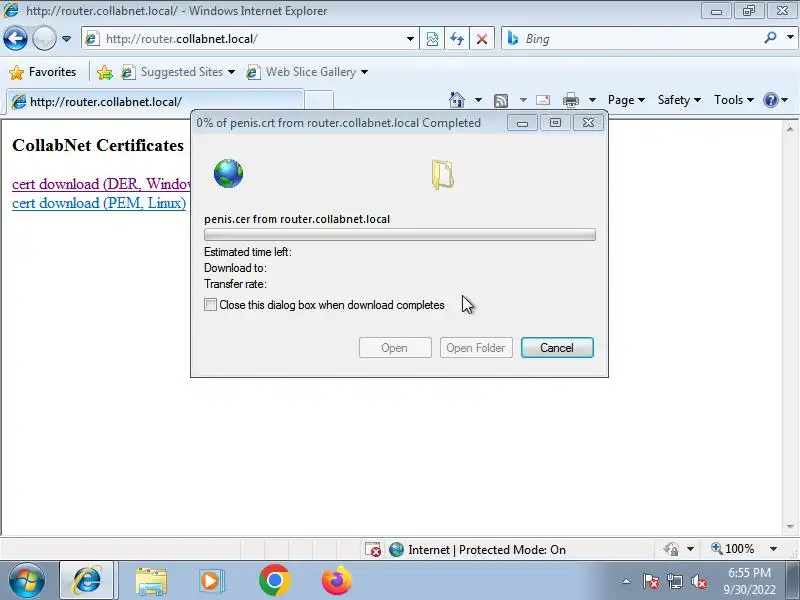Viewport: 800px width, 600px height.
Task: Click the Add to Favorites Bar icon
Action: coord(105,72)
